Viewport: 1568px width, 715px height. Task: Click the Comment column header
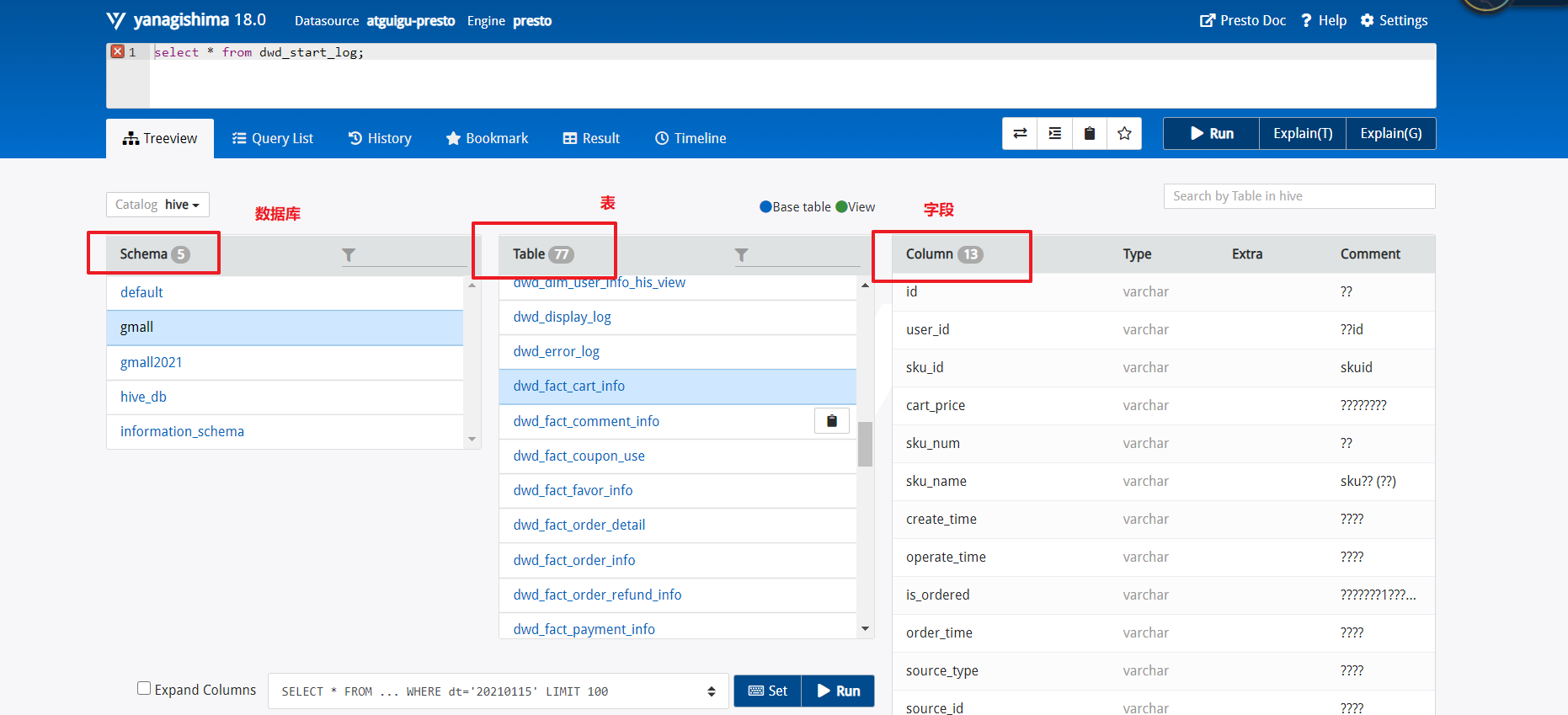(x=1370, y=254)
